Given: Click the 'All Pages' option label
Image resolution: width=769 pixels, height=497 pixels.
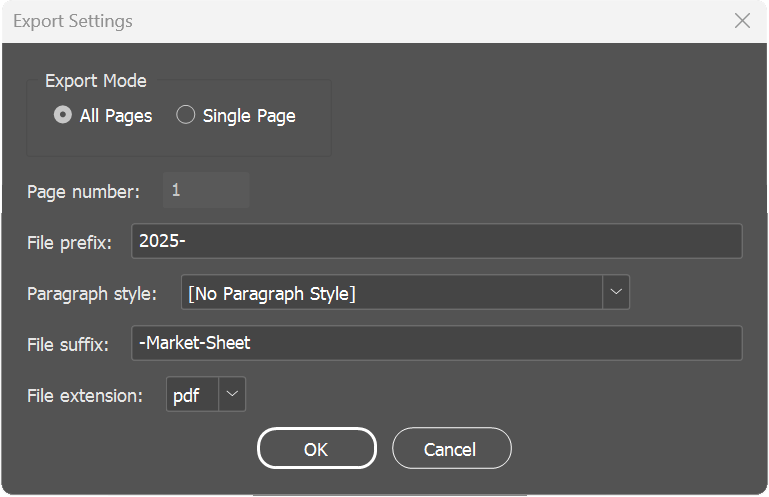Looking at the screenshot, I should pos(116,116).
